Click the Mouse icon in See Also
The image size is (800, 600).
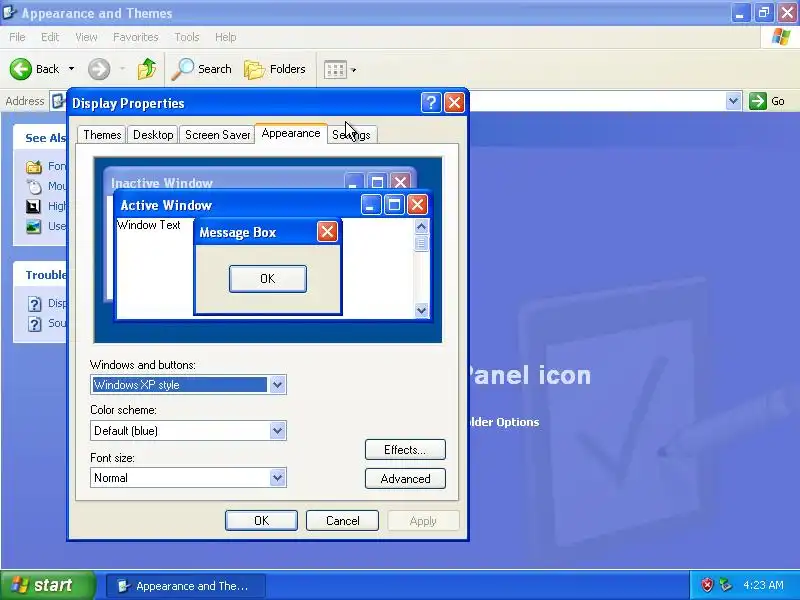coord(34,186)
